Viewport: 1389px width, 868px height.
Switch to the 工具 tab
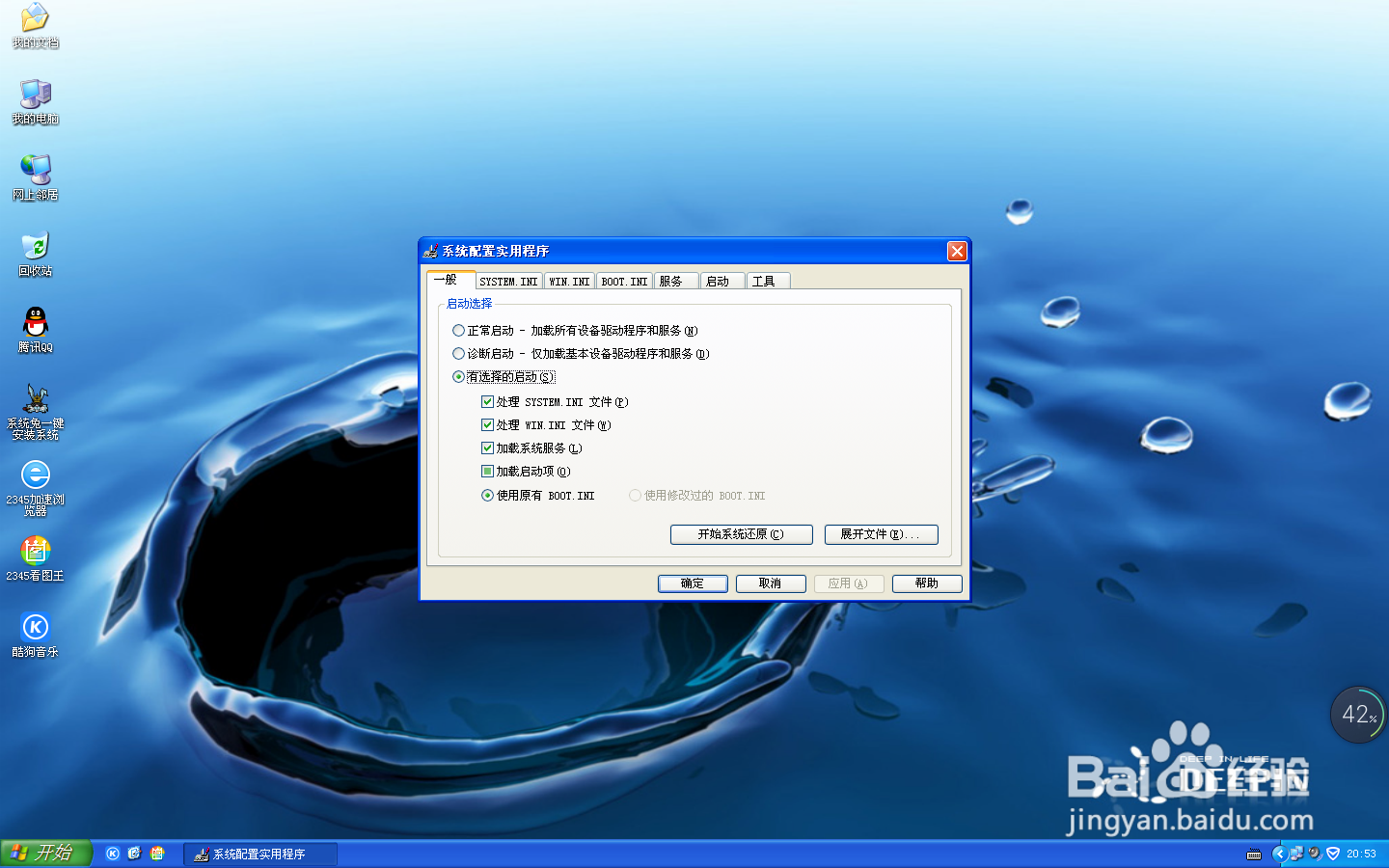pyautogui.click(x=769, y=282)
